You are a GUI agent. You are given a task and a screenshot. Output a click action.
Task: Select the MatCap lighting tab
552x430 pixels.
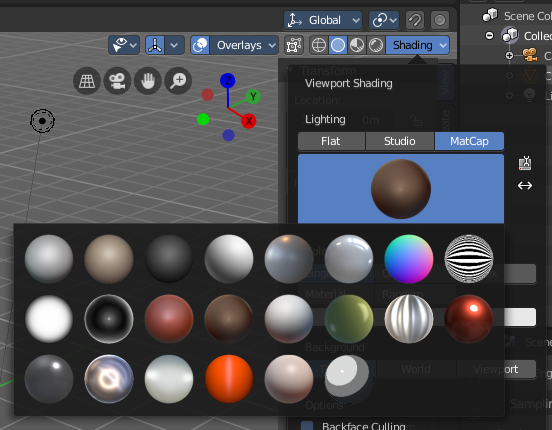coord(469,141)
